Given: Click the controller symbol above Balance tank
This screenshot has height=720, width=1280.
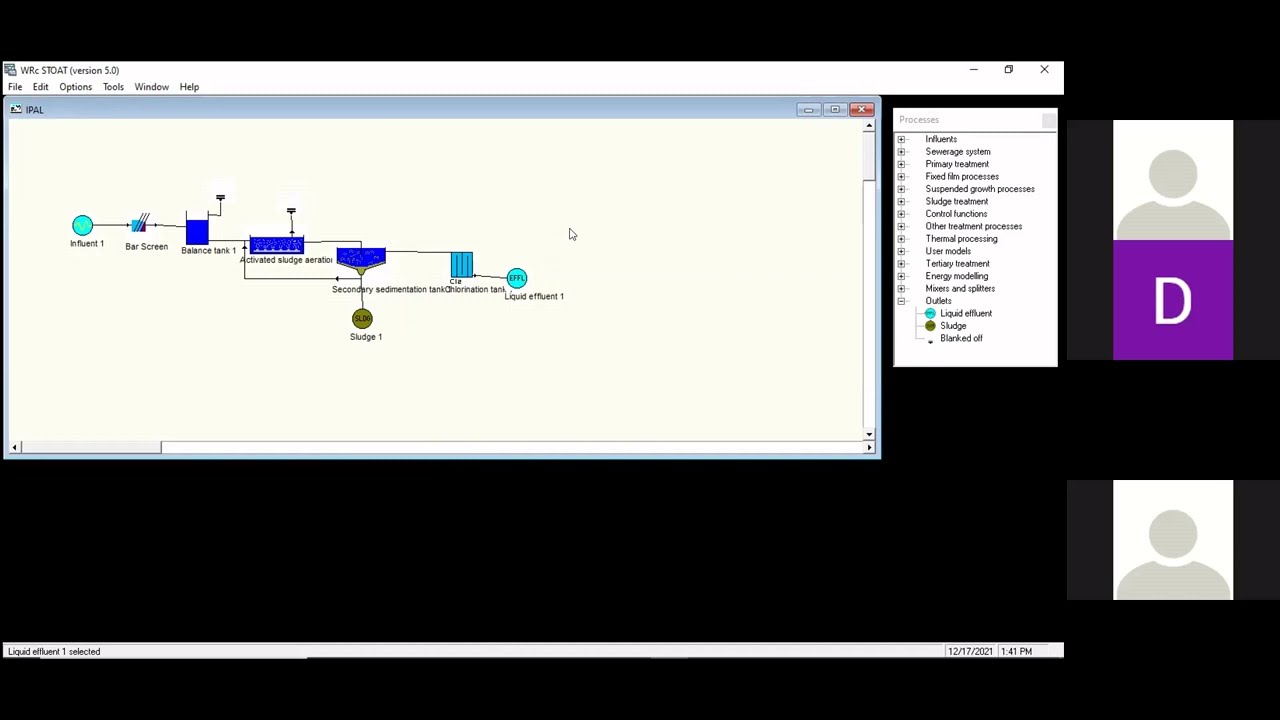Looking at the screenshot, I should [x=220, y=198].
